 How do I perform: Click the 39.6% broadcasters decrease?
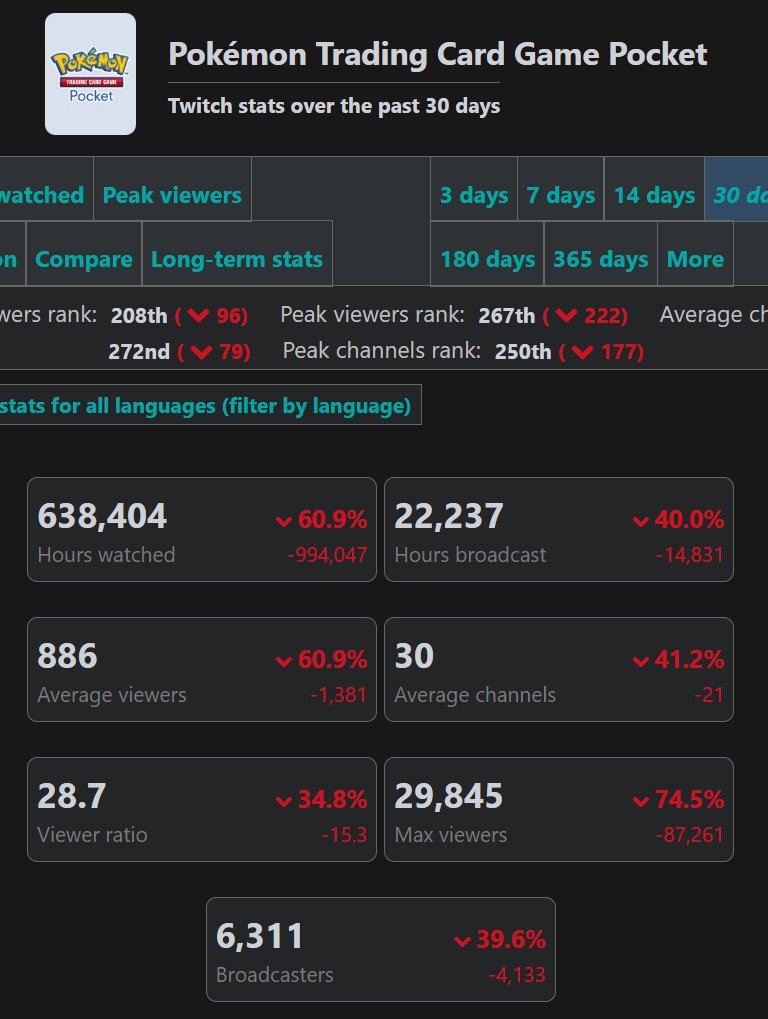(x=511, y=939)
